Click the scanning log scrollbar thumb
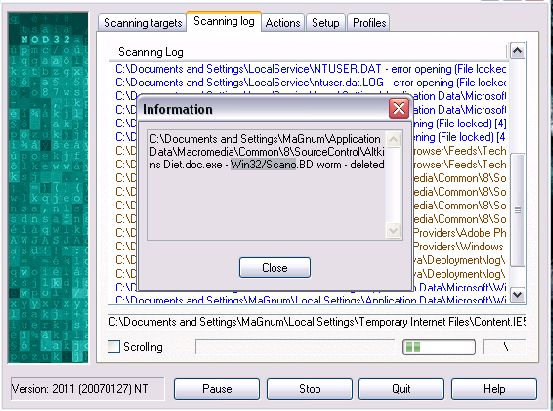 [x=517, y=210]
